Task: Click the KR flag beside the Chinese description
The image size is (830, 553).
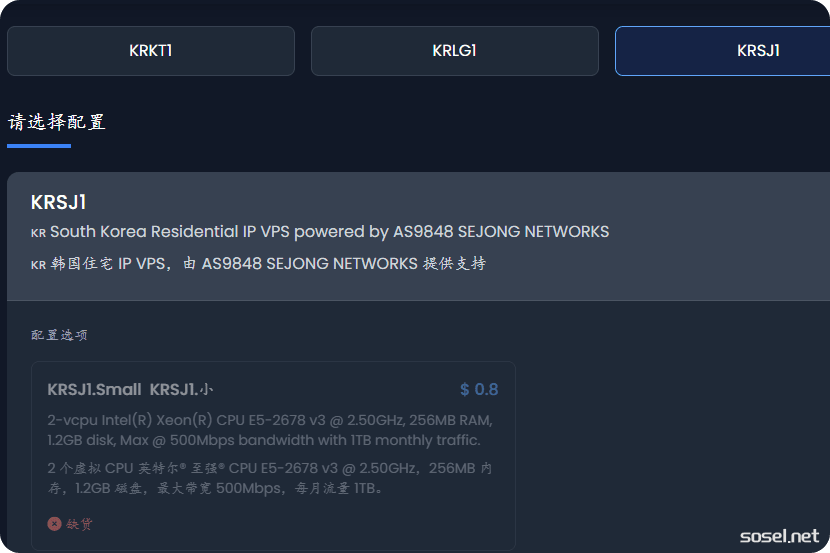Action: [38, 265]
